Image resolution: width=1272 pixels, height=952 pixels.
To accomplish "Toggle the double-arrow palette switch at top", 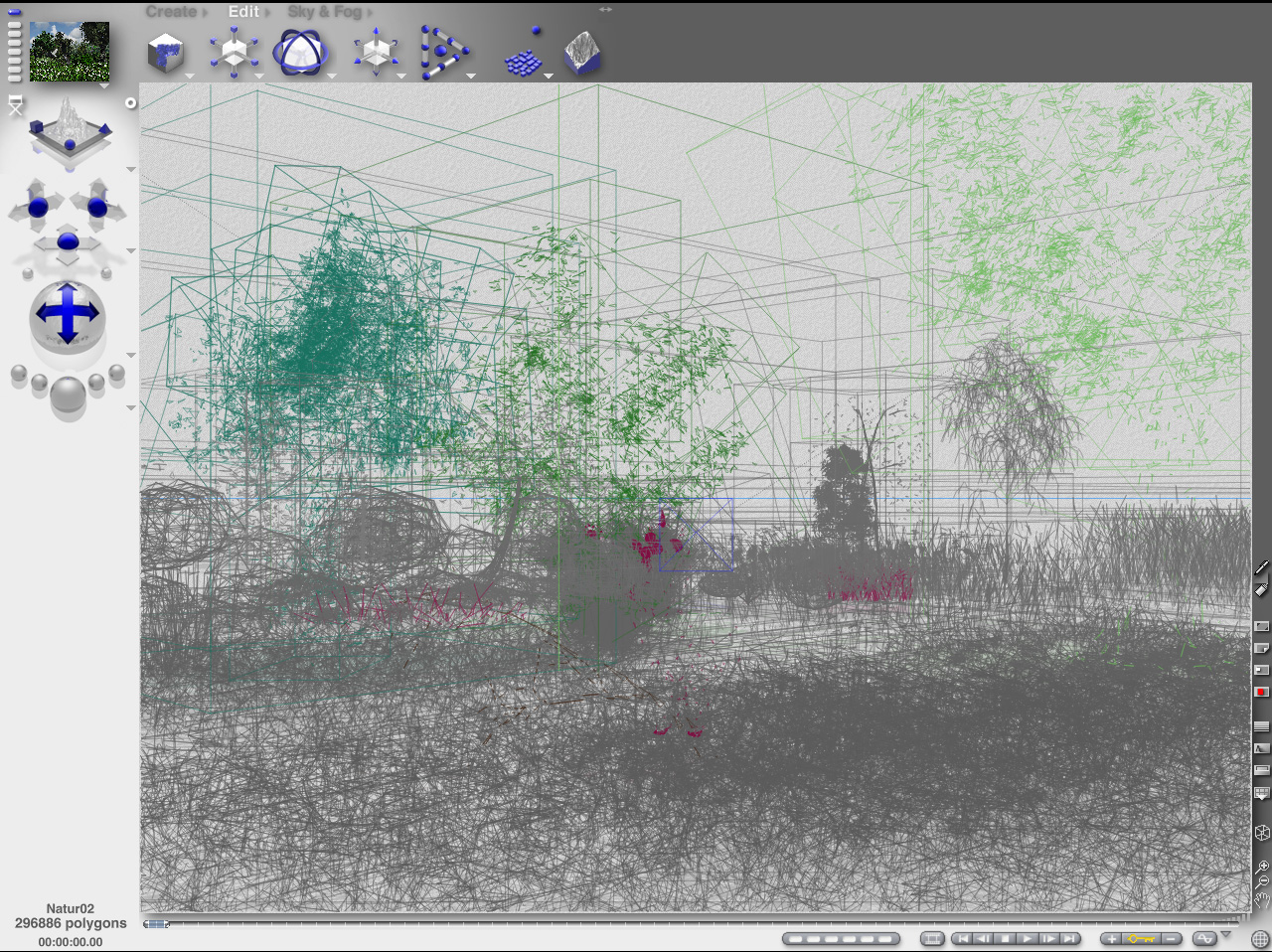I will tap(605, 10).
